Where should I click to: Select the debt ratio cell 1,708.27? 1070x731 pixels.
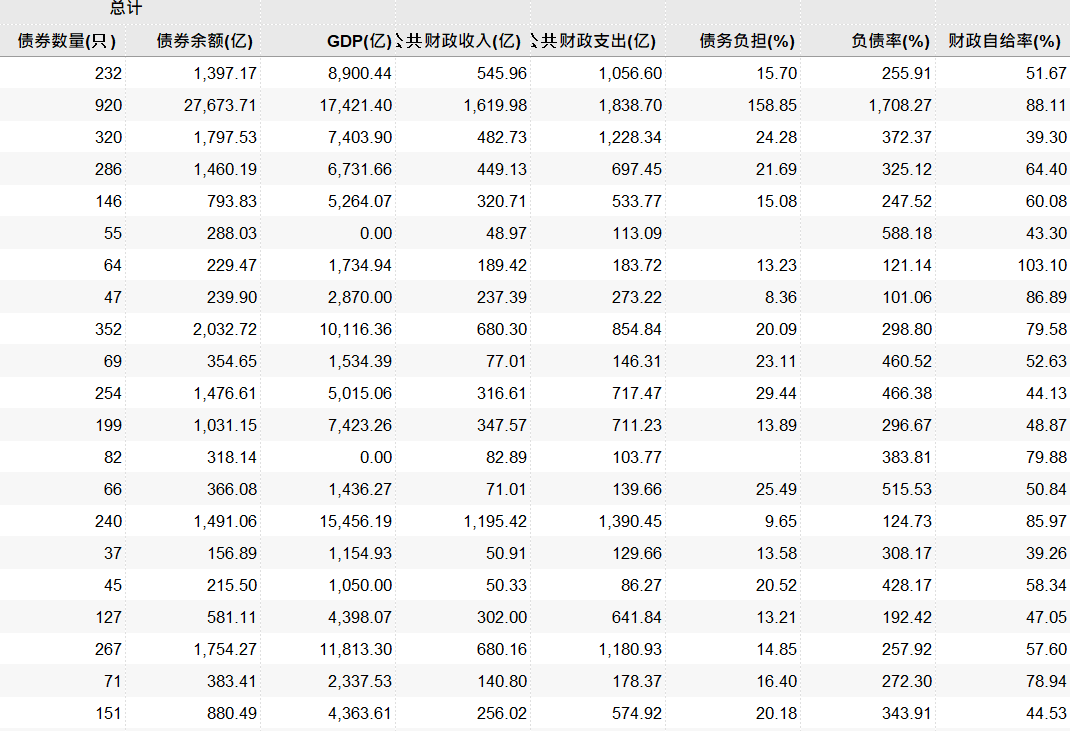coord(900,105)
